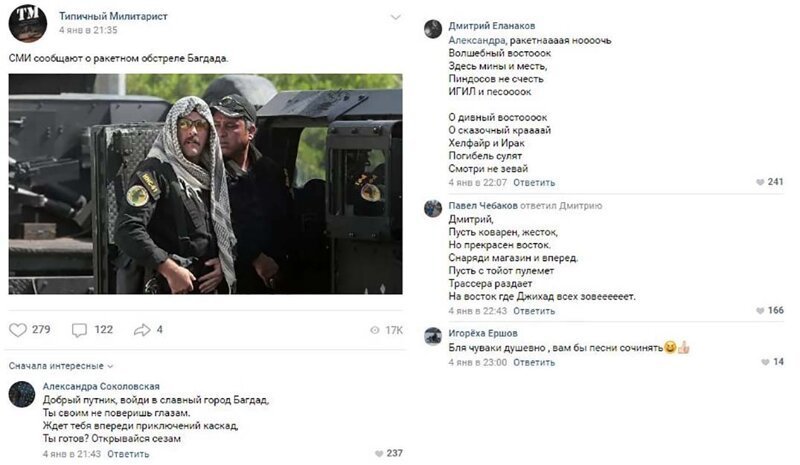Open the Сначала интересные sort dropdown
Screen dimensions: 800x465
tap(61, 366)
